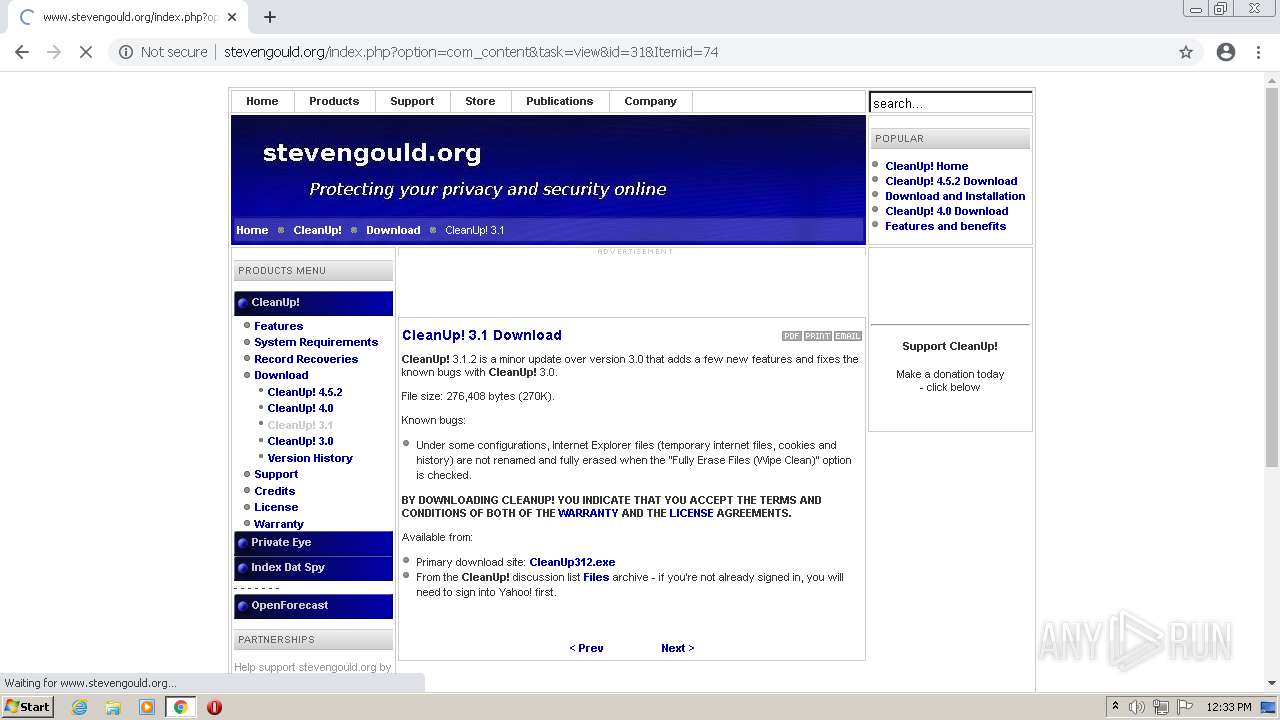
Task: Open the red security taskbar icon
Action: click(214, 707)
